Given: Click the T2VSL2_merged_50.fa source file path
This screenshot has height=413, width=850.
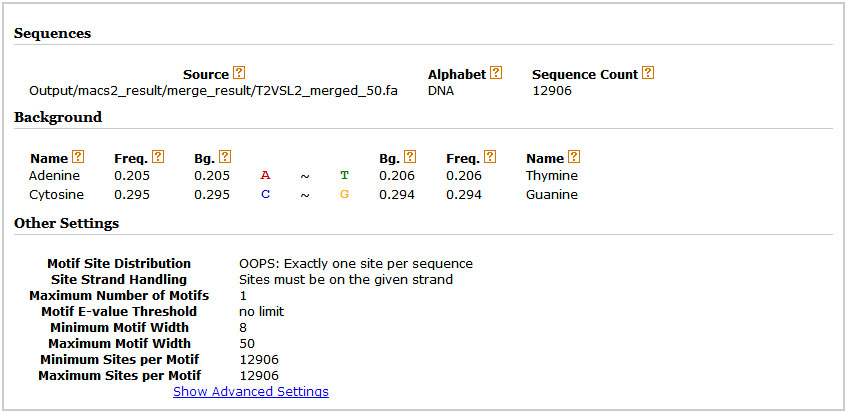Looking at the screenshot, I should 214,90.
